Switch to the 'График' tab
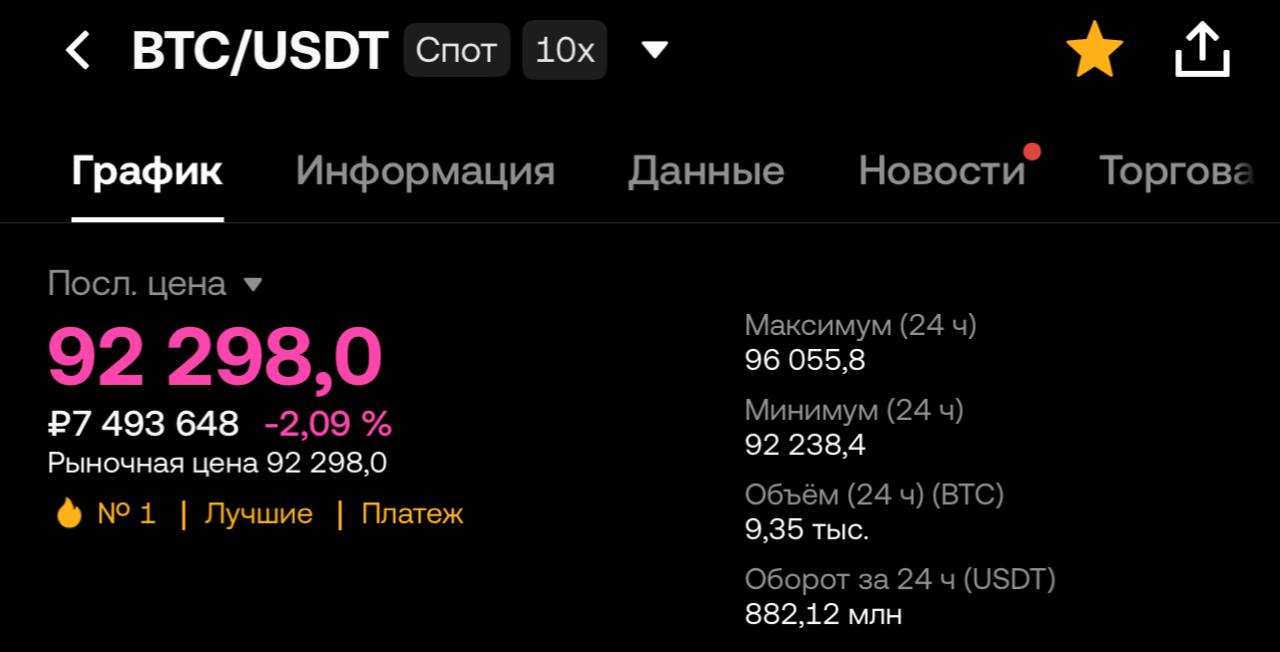Viewport: 1280px width, 652px height. point(147,172)
